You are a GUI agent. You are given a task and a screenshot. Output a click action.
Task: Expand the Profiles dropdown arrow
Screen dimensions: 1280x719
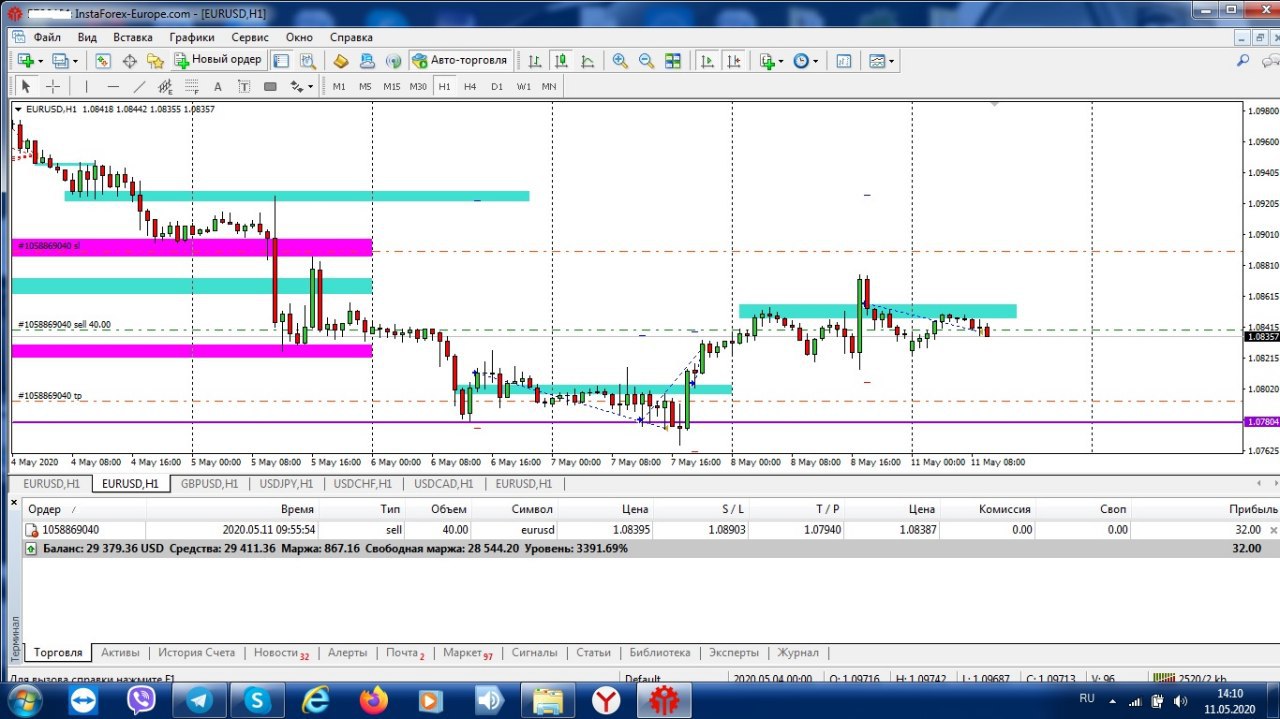(75, 60)
